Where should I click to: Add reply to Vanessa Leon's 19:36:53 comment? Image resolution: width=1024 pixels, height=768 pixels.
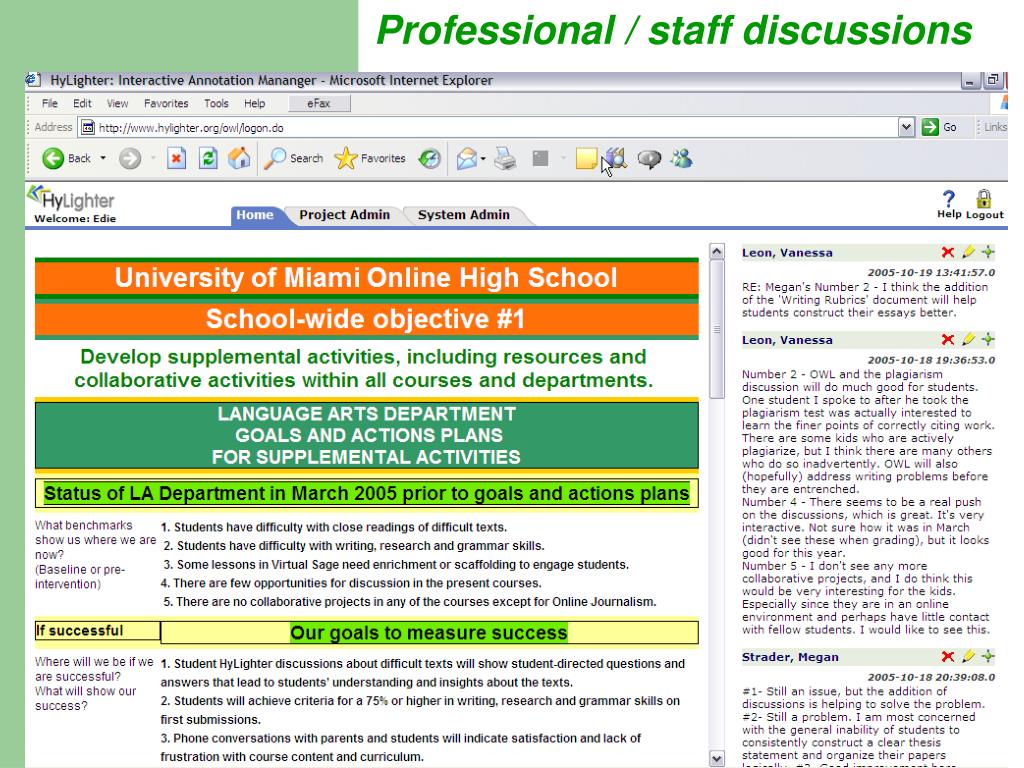(x=988, y=339)
